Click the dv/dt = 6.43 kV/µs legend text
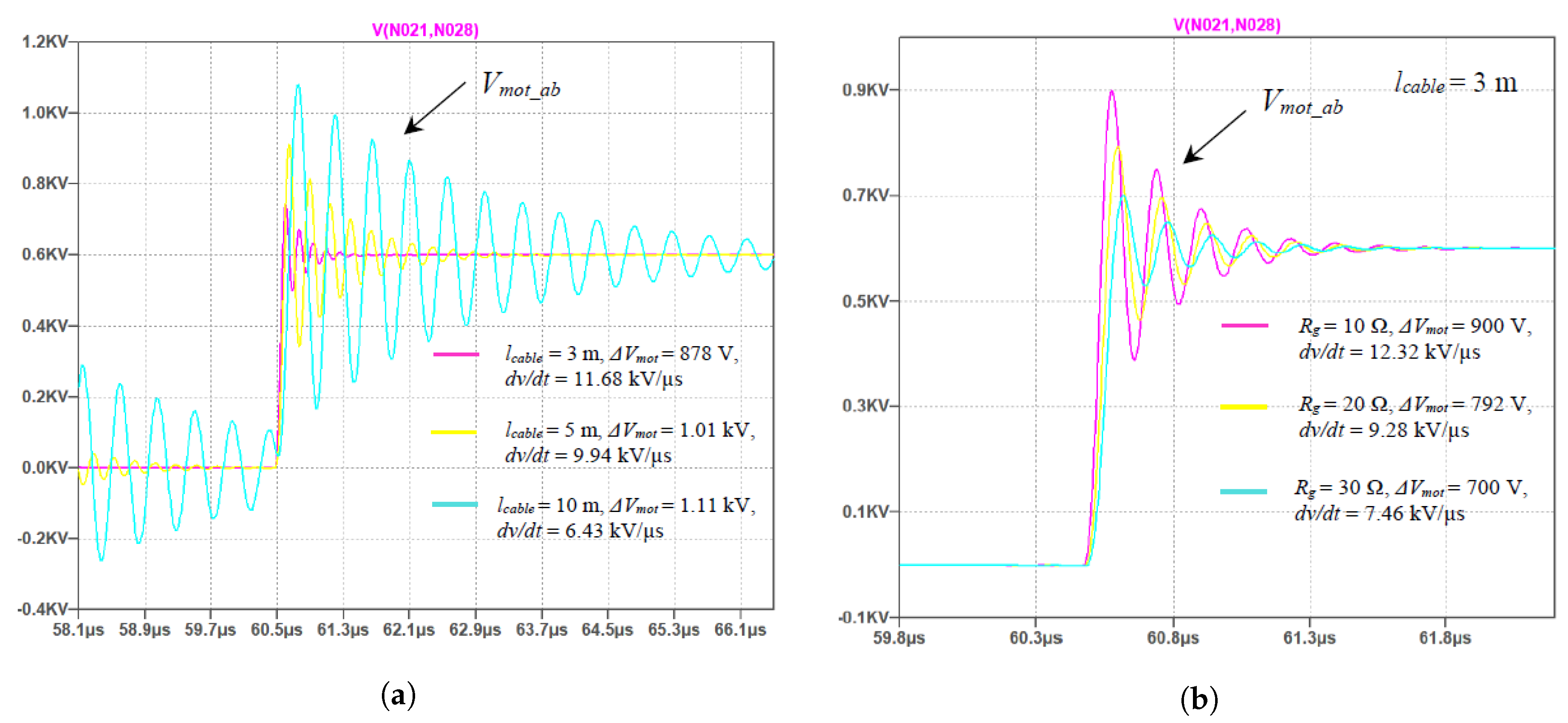The image size is (1568, 723). click(x=580, y=531)
